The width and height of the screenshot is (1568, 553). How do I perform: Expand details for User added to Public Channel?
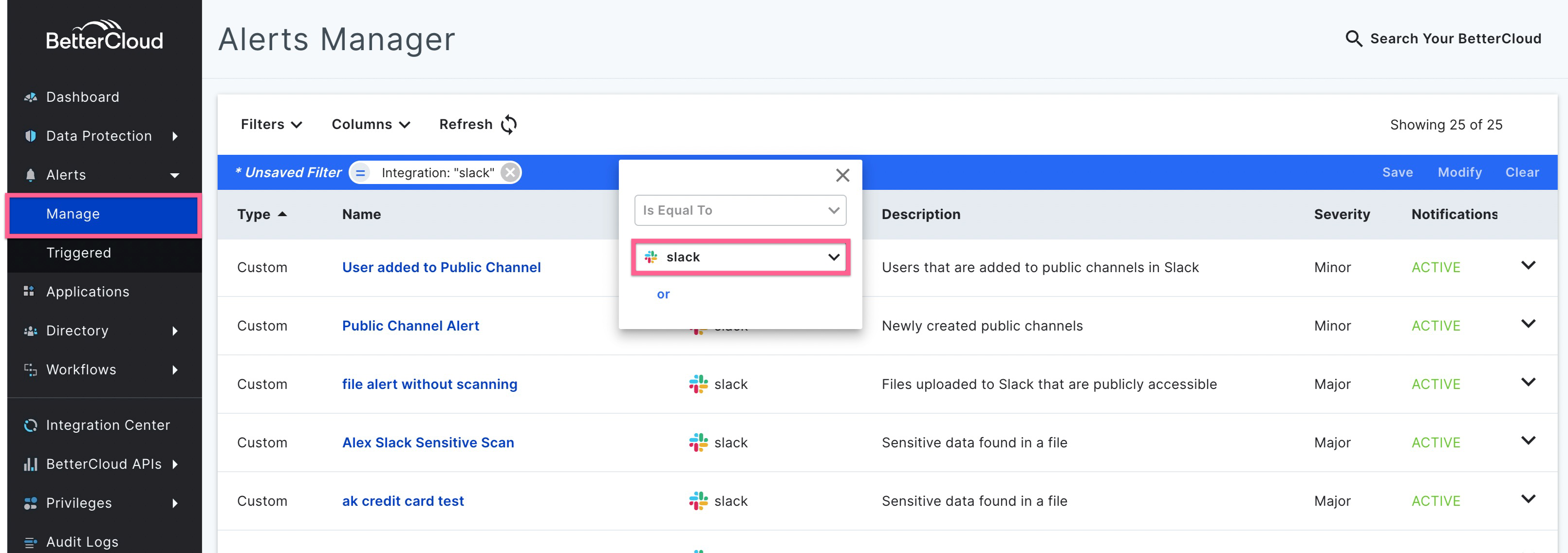(1529, 266)
